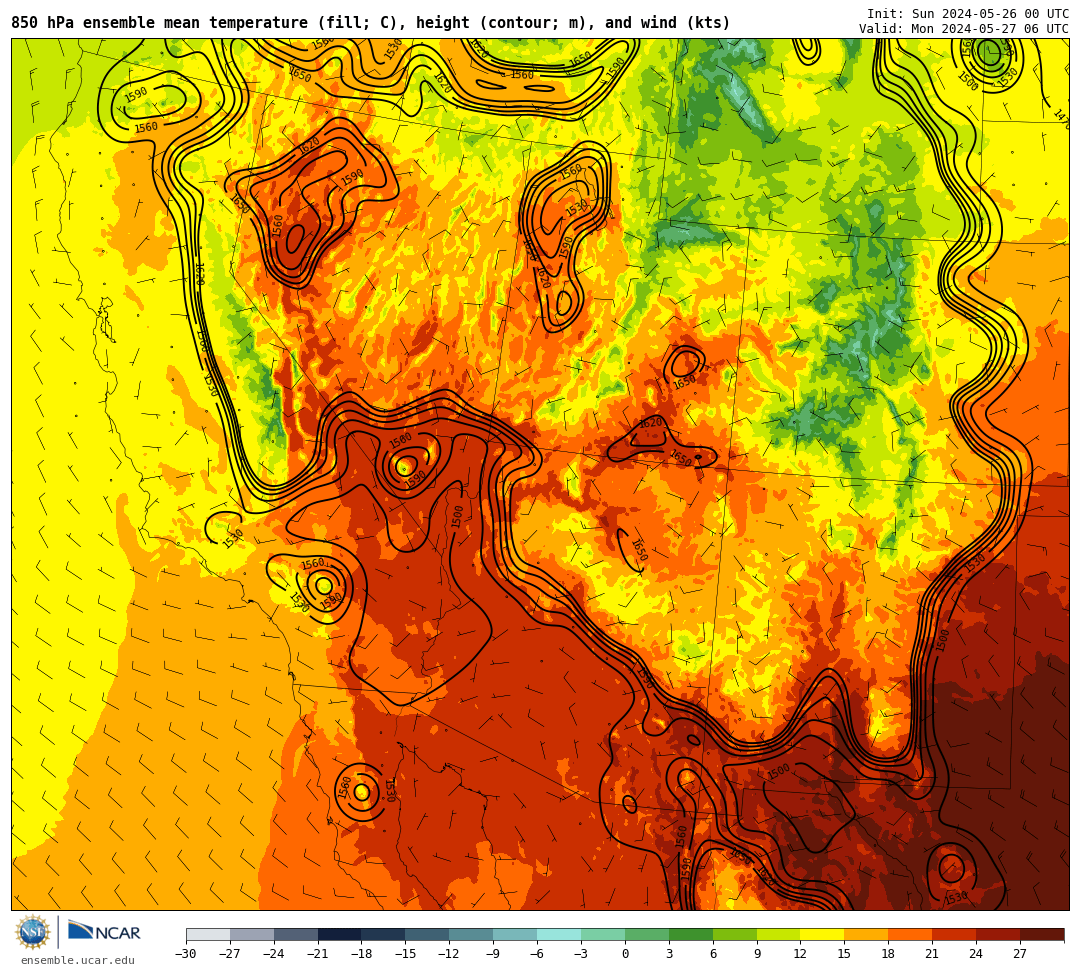
Task: Pick the olive green 6 to 9 colorbar segment
Action: pos(735,934)
